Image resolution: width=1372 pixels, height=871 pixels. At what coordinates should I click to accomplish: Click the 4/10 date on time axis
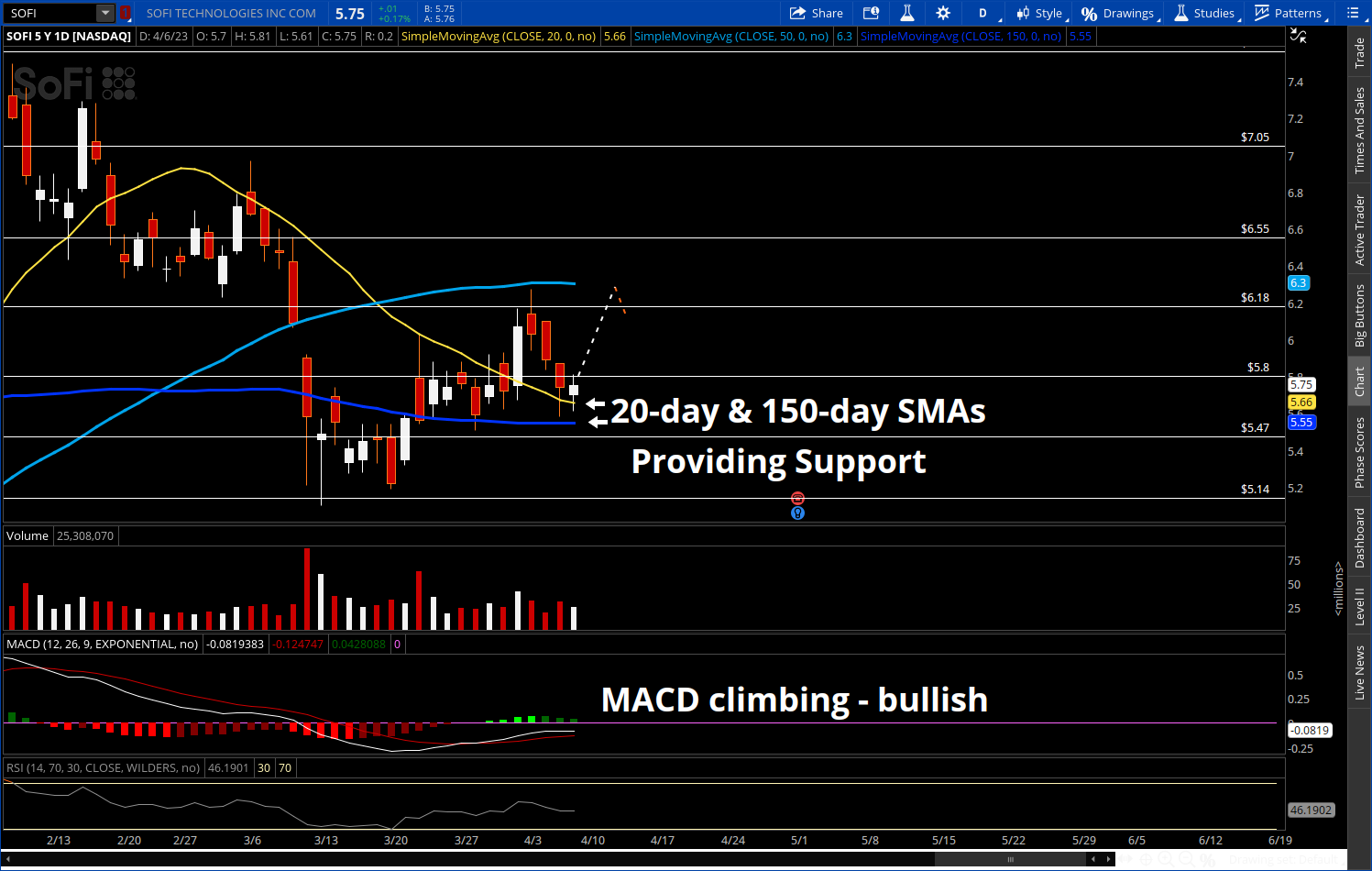pos(593,840)
